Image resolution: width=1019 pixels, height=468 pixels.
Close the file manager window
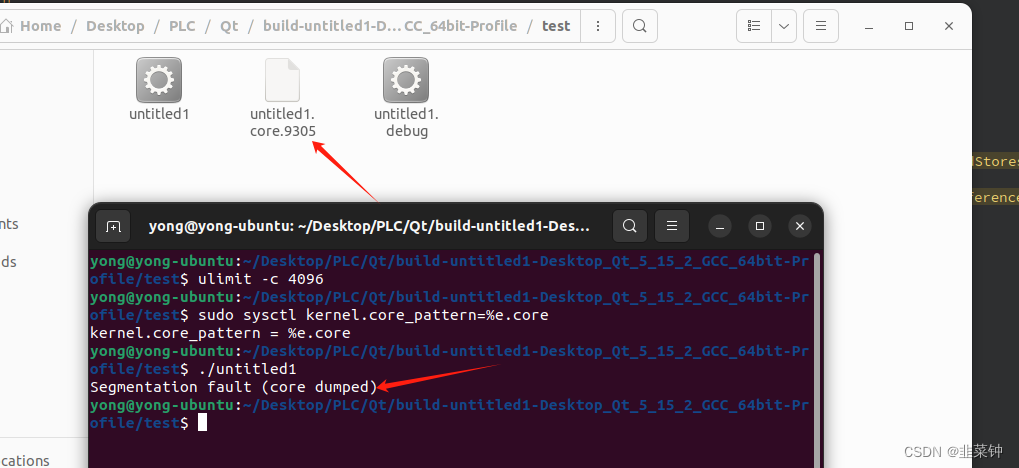point(949,26)
